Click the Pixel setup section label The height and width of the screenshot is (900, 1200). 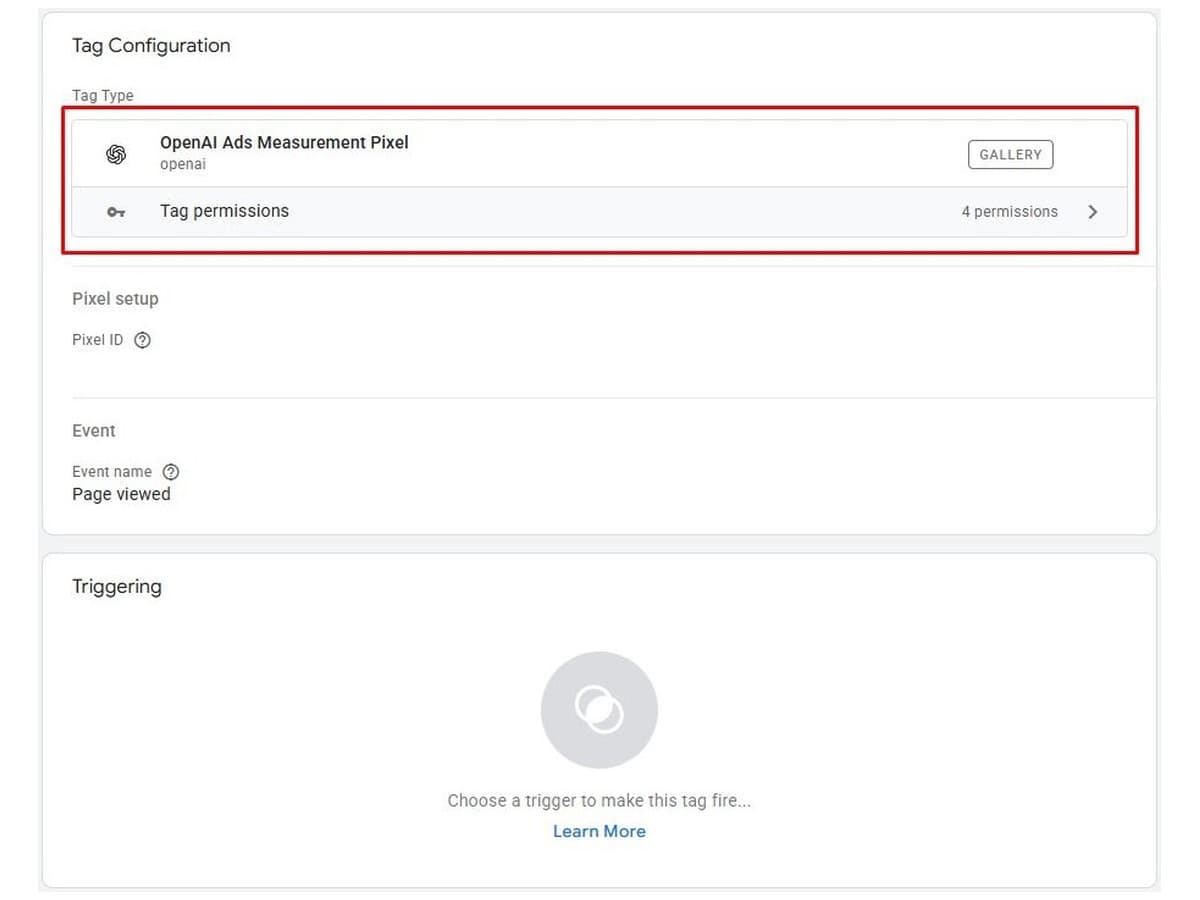click(115, 299)
